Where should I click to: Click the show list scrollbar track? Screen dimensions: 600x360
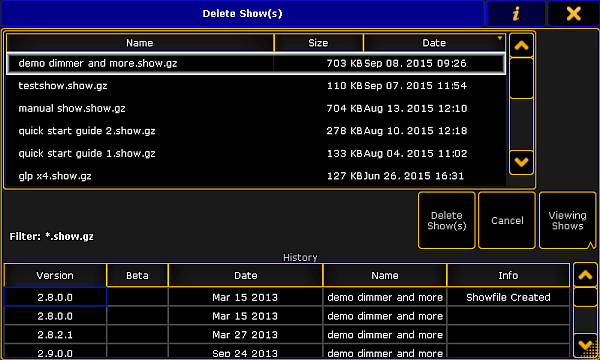pos(521,124)
